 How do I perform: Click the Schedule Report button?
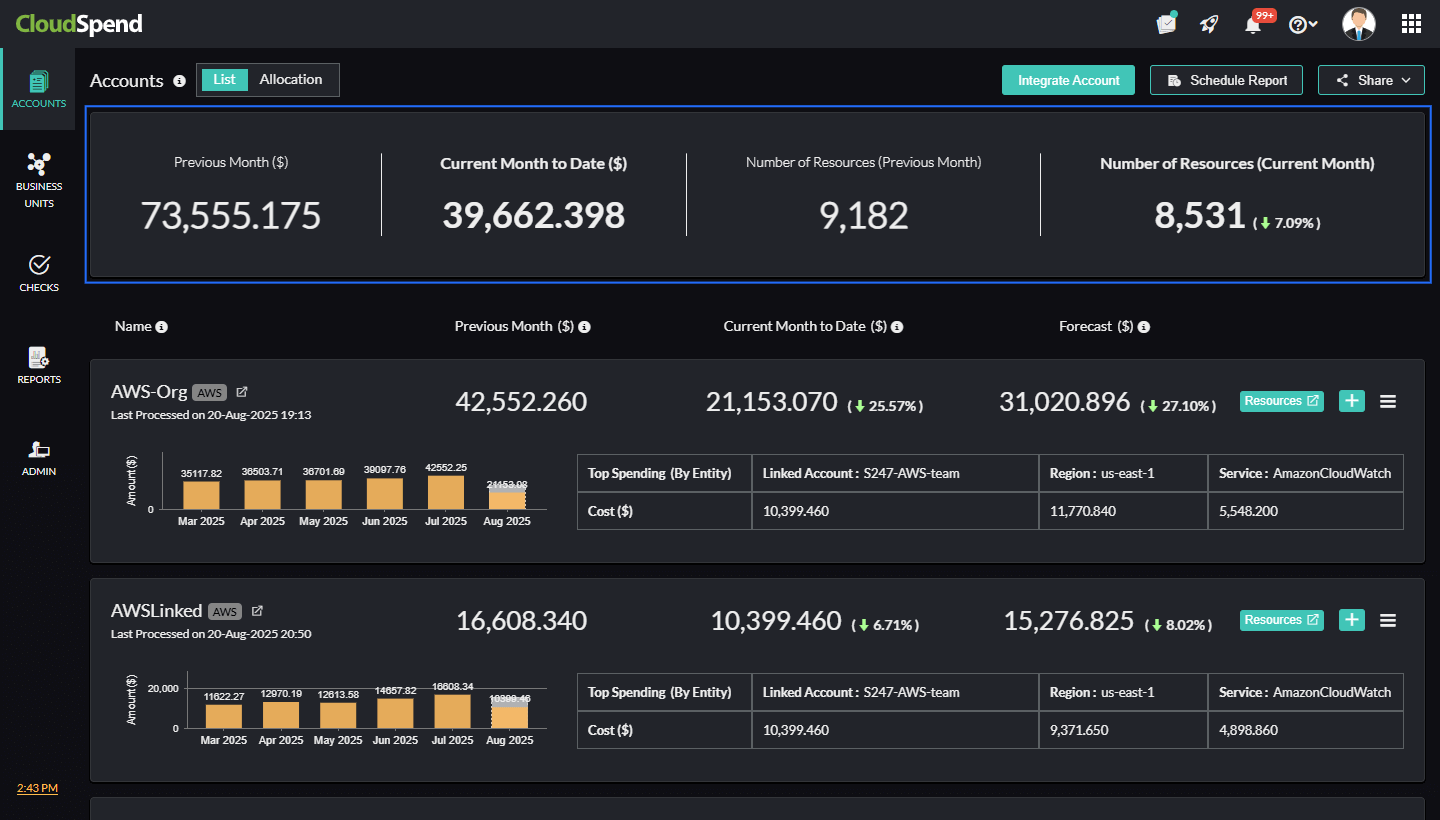pos(1226,80)
